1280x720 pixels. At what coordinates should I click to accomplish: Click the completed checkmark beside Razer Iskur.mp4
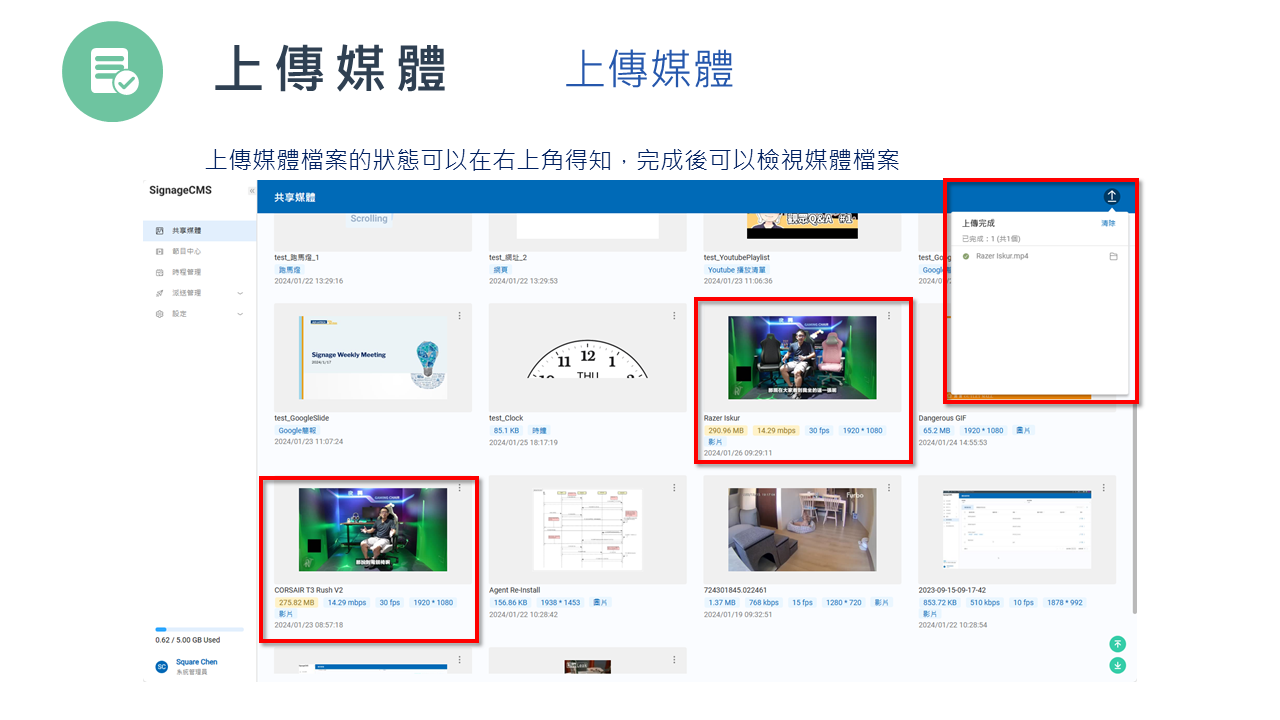[x=966, y=256]
